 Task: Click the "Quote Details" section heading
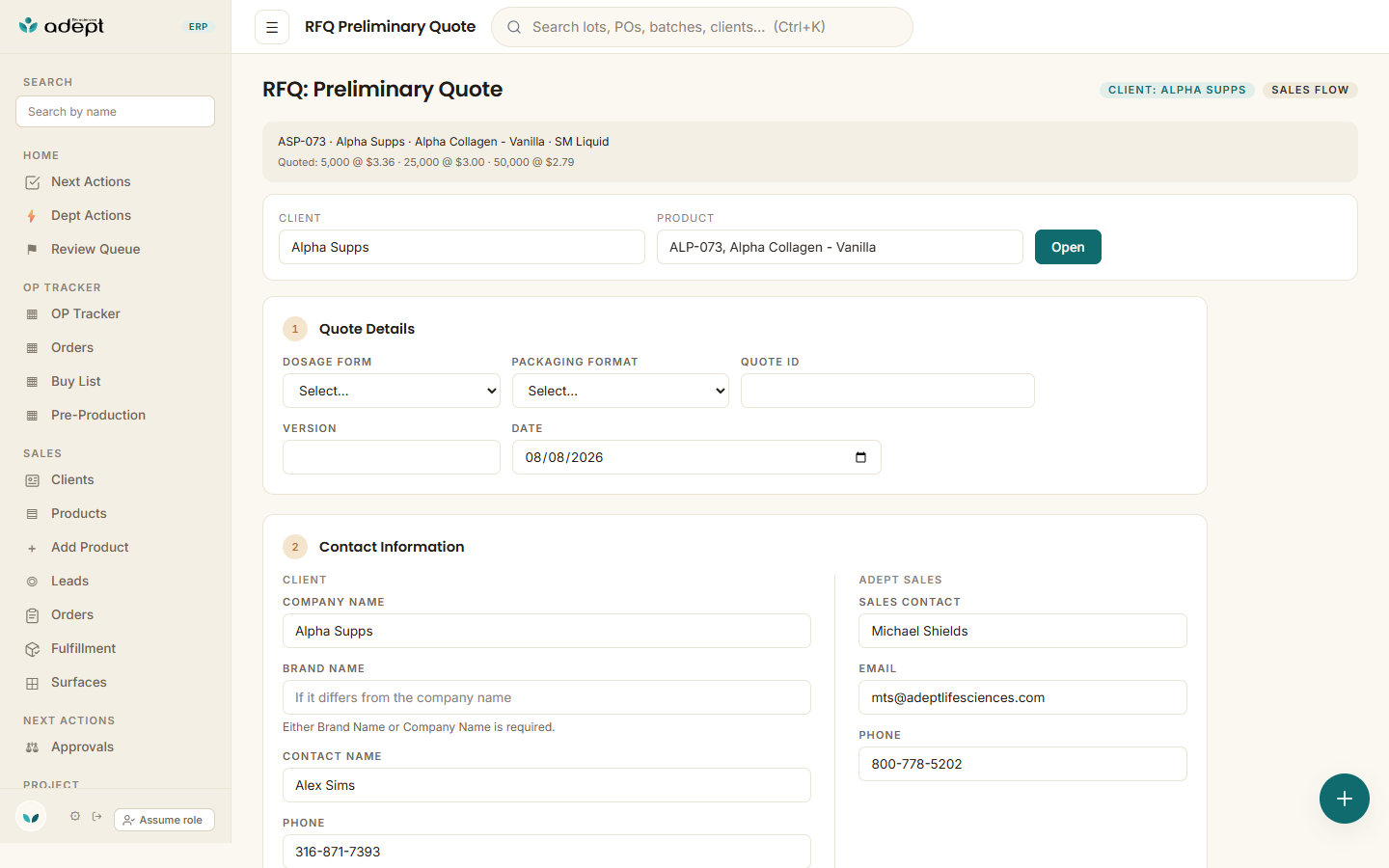click(367, 329)
